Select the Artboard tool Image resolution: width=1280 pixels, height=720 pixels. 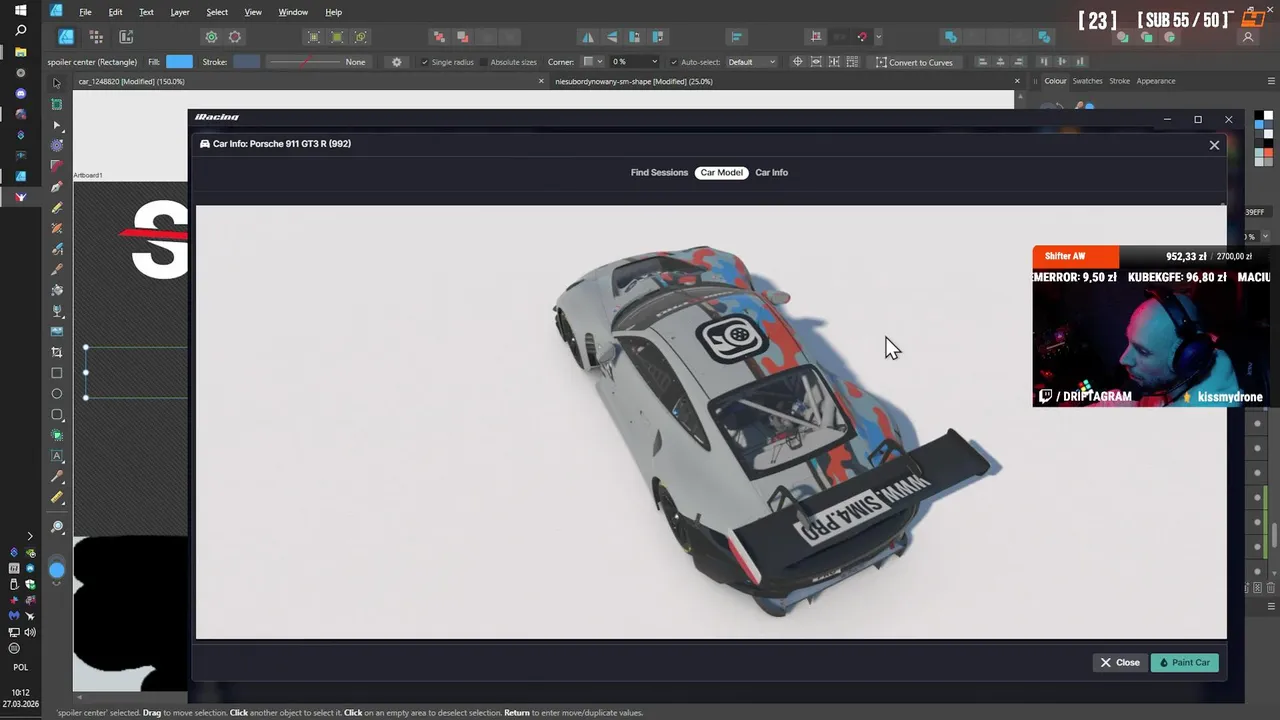pos(57,104)
